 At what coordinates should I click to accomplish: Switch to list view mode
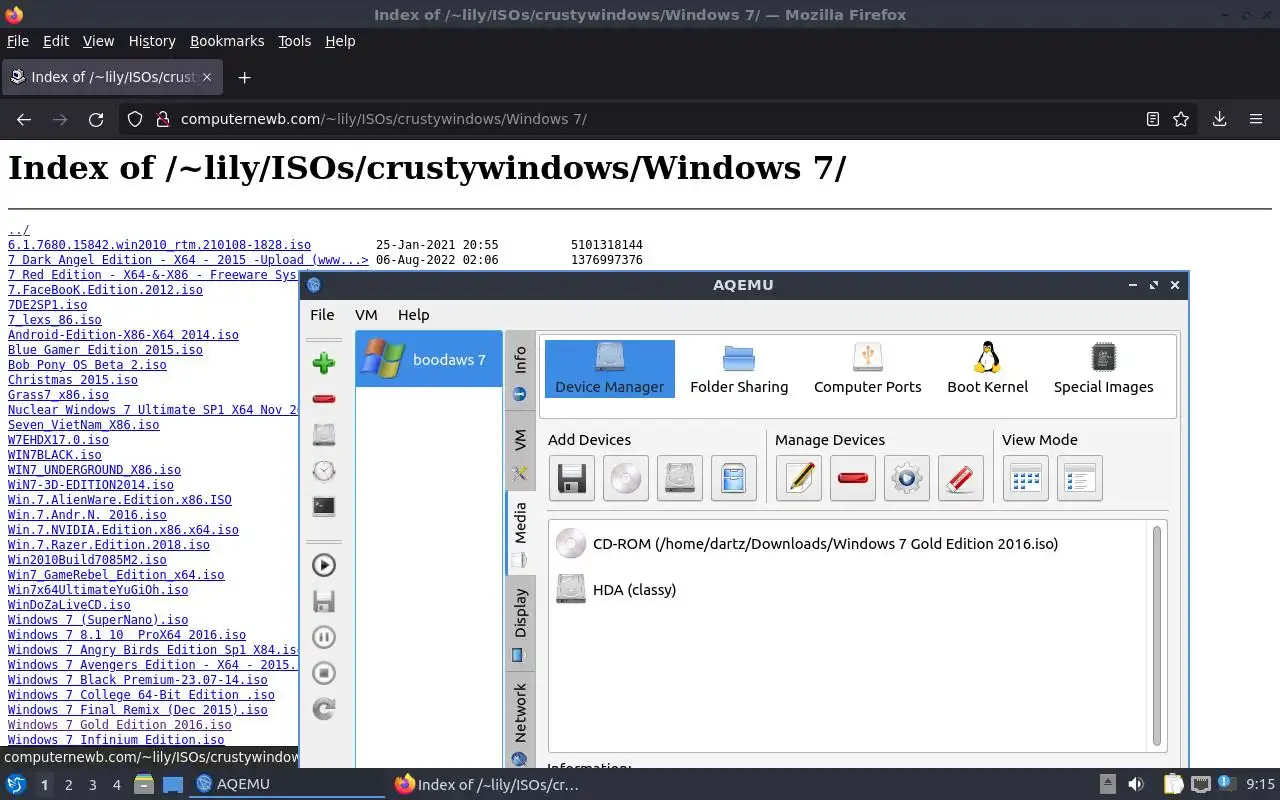pos(1080,478)
